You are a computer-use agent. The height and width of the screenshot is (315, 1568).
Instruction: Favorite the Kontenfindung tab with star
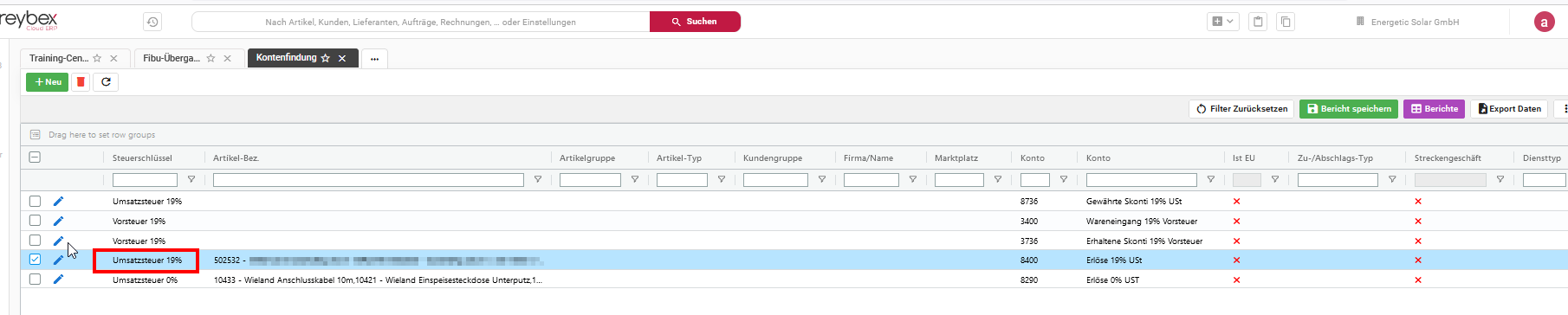(x=326, y=58)
